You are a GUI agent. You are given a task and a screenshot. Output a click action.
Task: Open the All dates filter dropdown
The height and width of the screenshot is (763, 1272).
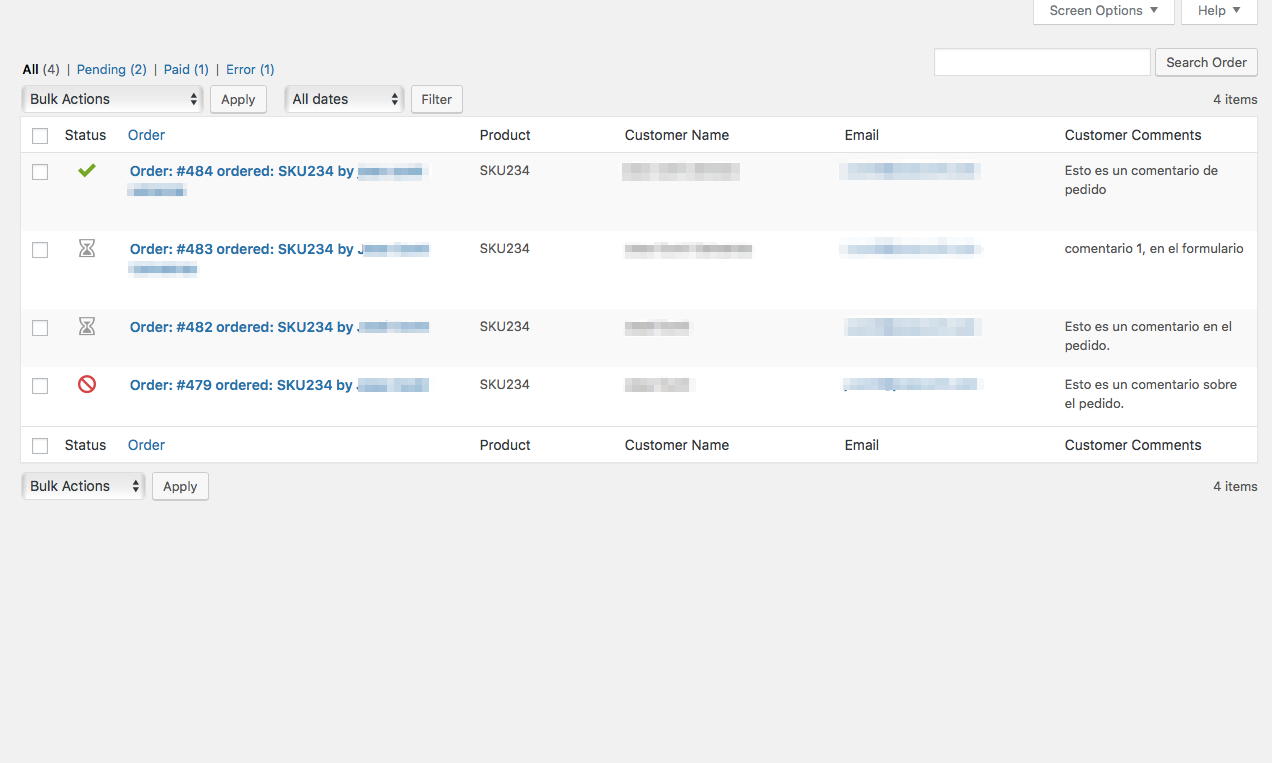(344, 99)
